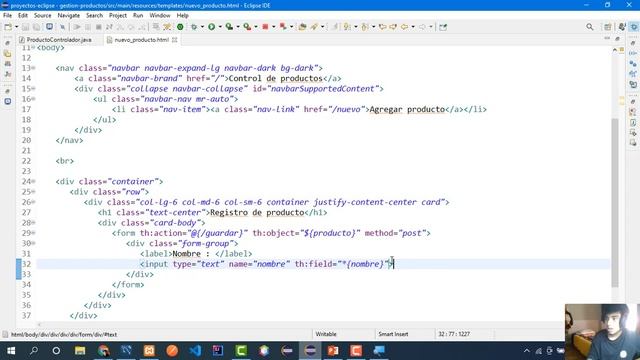Open the Run menu

(138, 16)
